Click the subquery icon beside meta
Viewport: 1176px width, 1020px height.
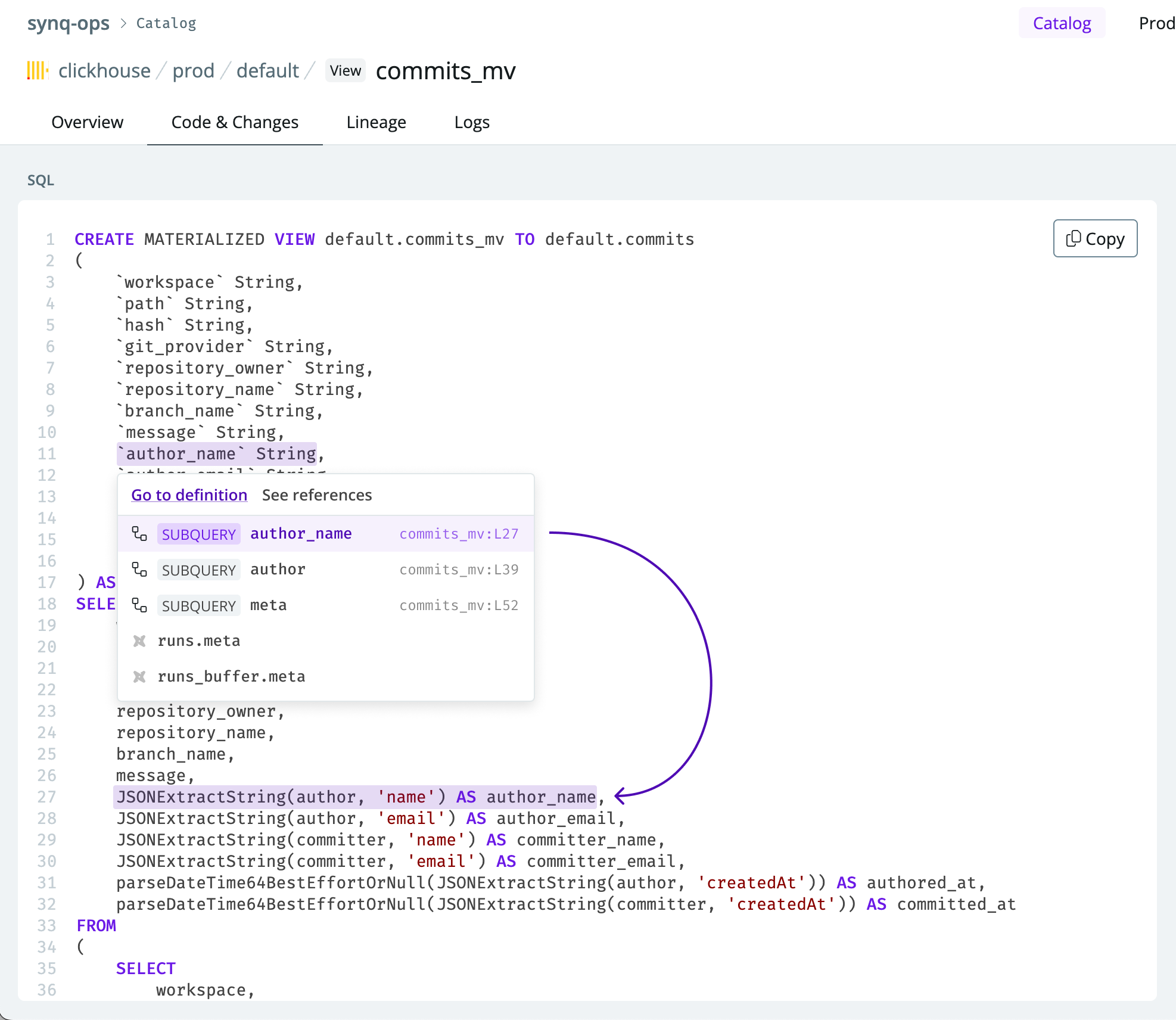click(x=139, y=605)
